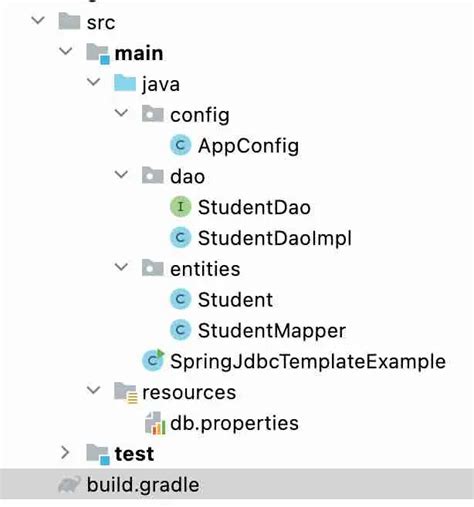
Task: Click the StudentDaoImpl class icon
Action: [x=180, y=238]
